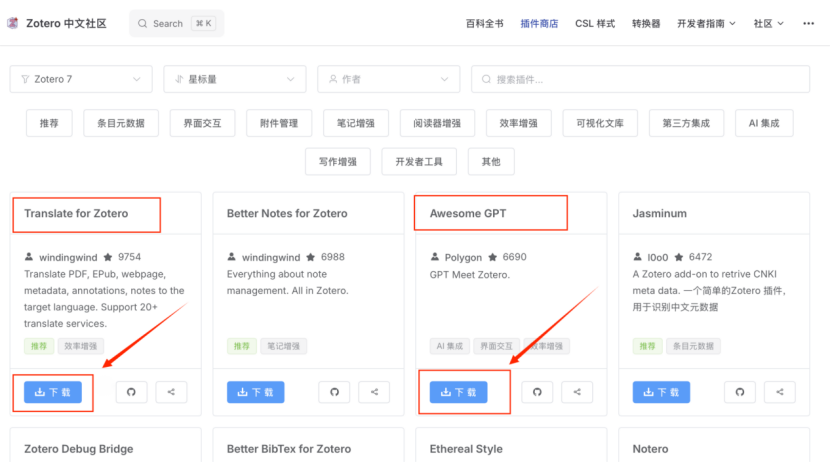Open GitHub page for Translate for Zotero
830x462 pixels.
[x=131, y=392]
